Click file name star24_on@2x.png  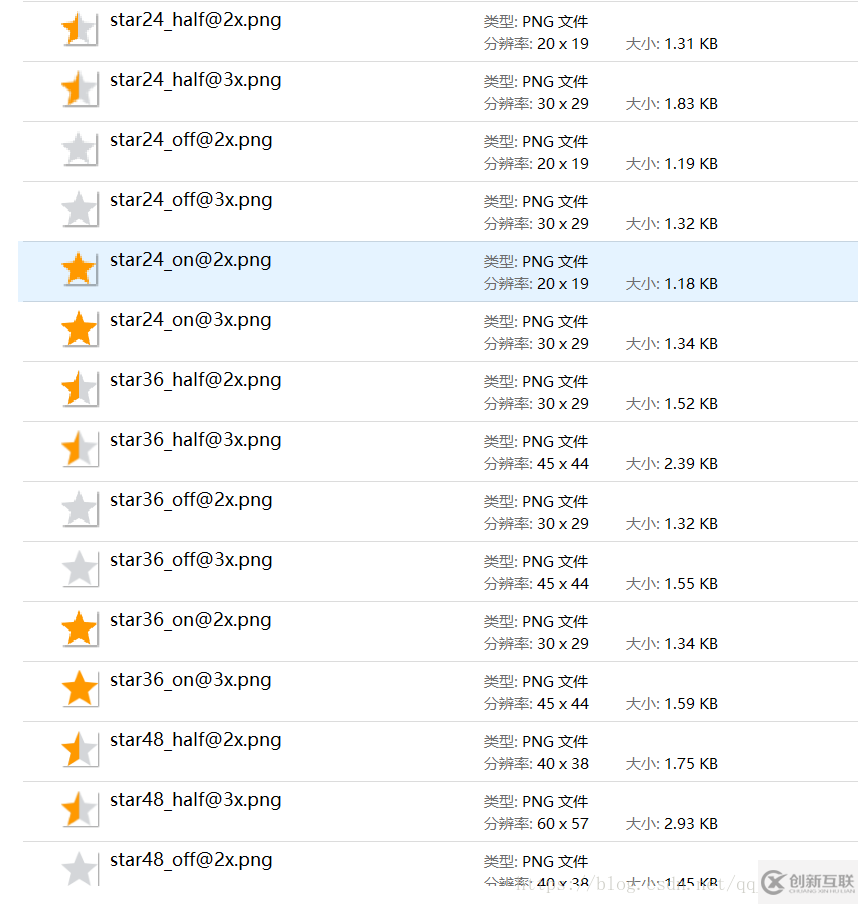pos(190,261)
